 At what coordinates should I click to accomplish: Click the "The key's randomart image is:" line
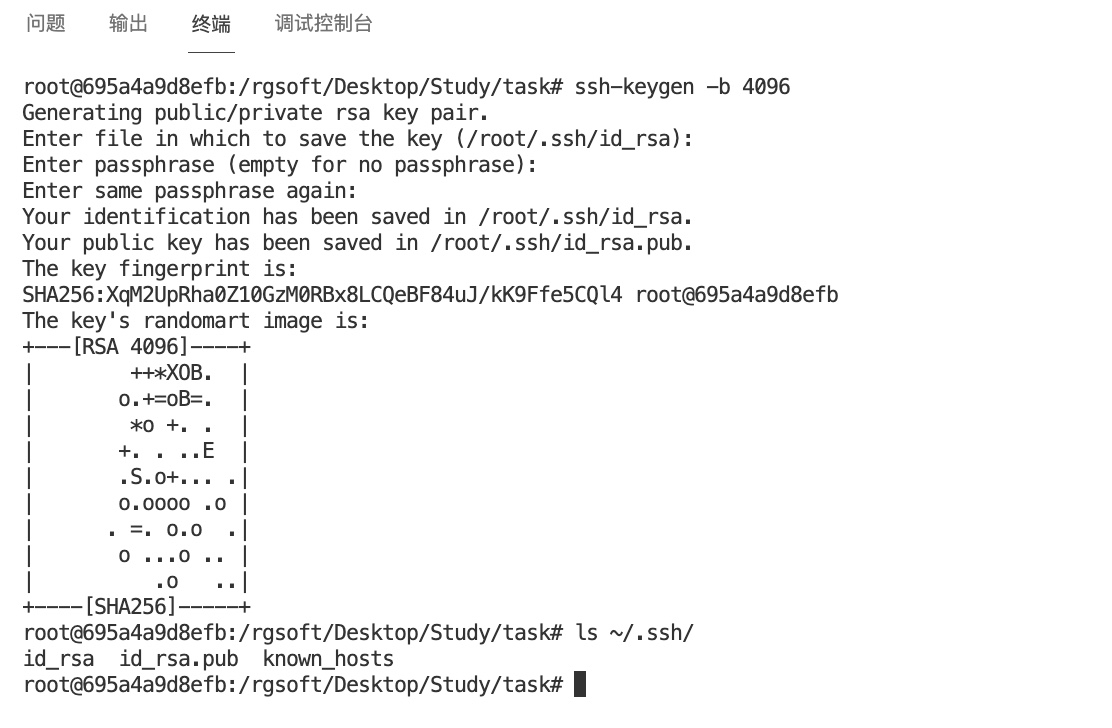(196, 321)
